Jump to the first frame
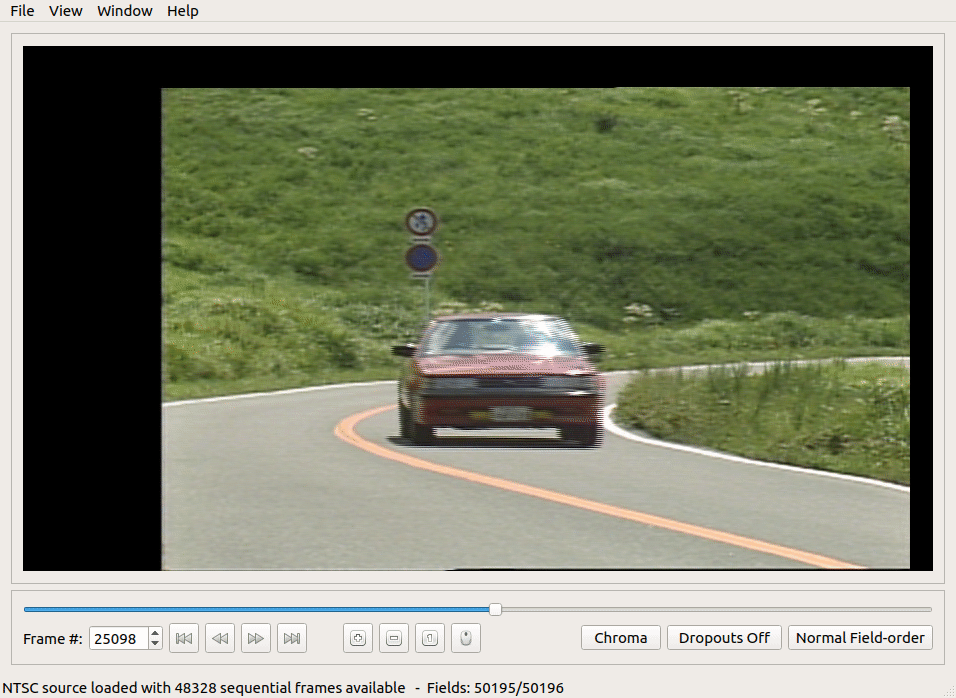Screen dimensions: 956x698 point(184,638)
